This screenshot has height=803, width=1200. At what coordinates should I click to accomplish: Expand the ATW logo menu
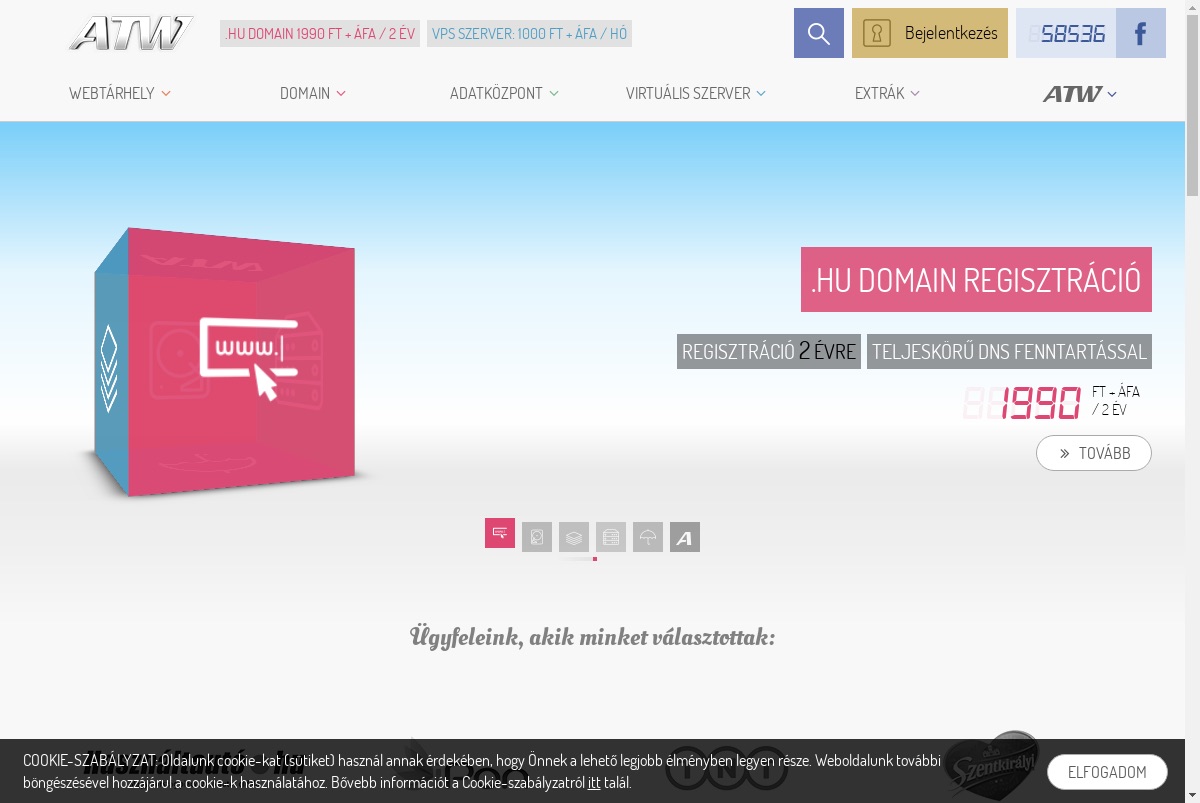[x=1080, y=93]
